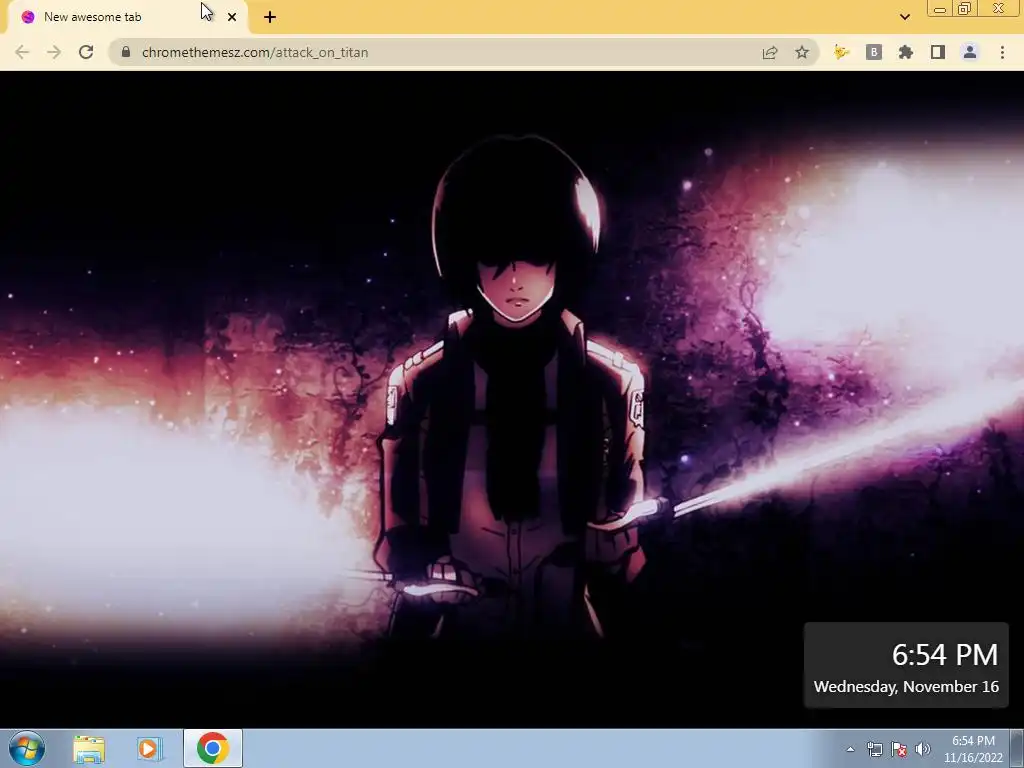This screenshot has height=768, width=1024.
Task: Close the Chrome window
Action: [999, 8]
